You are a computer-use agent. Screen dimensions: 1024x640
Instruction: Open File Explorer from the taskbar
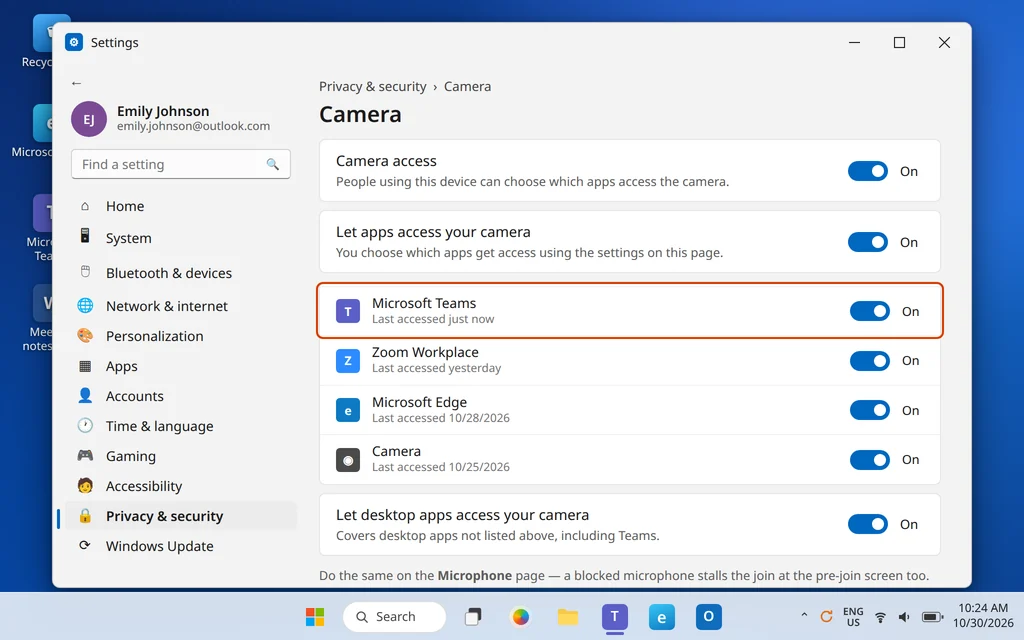click(x=568, y=616)
